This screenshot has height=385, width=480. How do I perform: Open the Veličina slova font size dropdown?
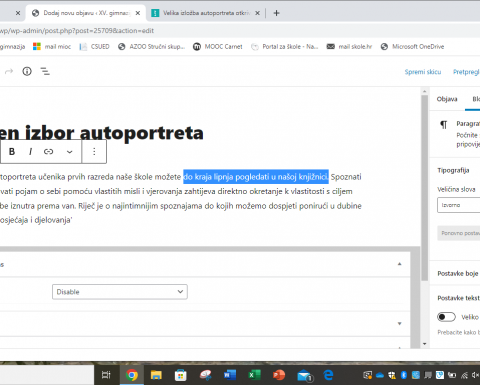click(x=458, y=205)
